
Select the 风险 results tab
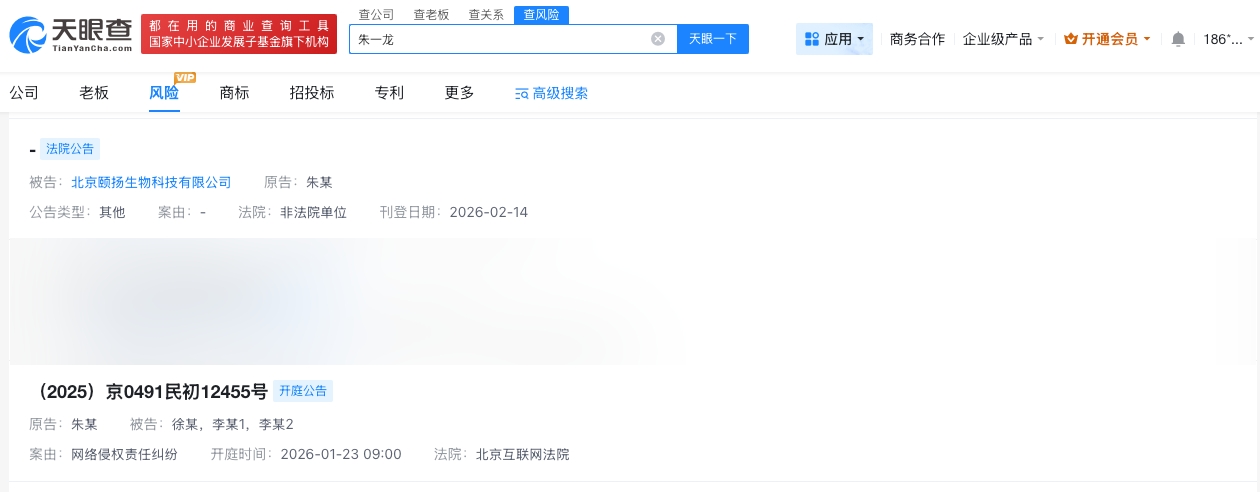164,93
